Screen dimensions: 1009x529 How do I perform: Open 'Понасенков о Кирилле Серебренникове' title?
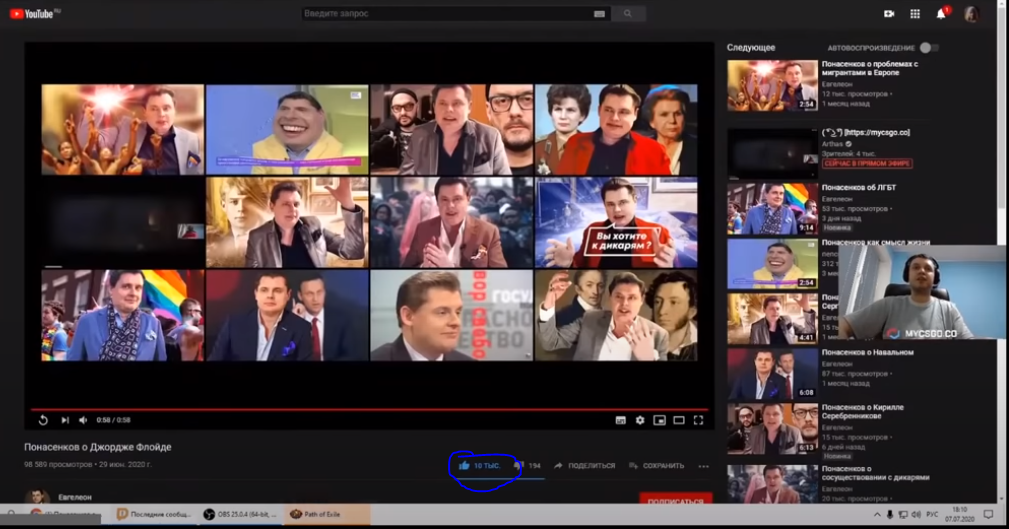(863, 412)
